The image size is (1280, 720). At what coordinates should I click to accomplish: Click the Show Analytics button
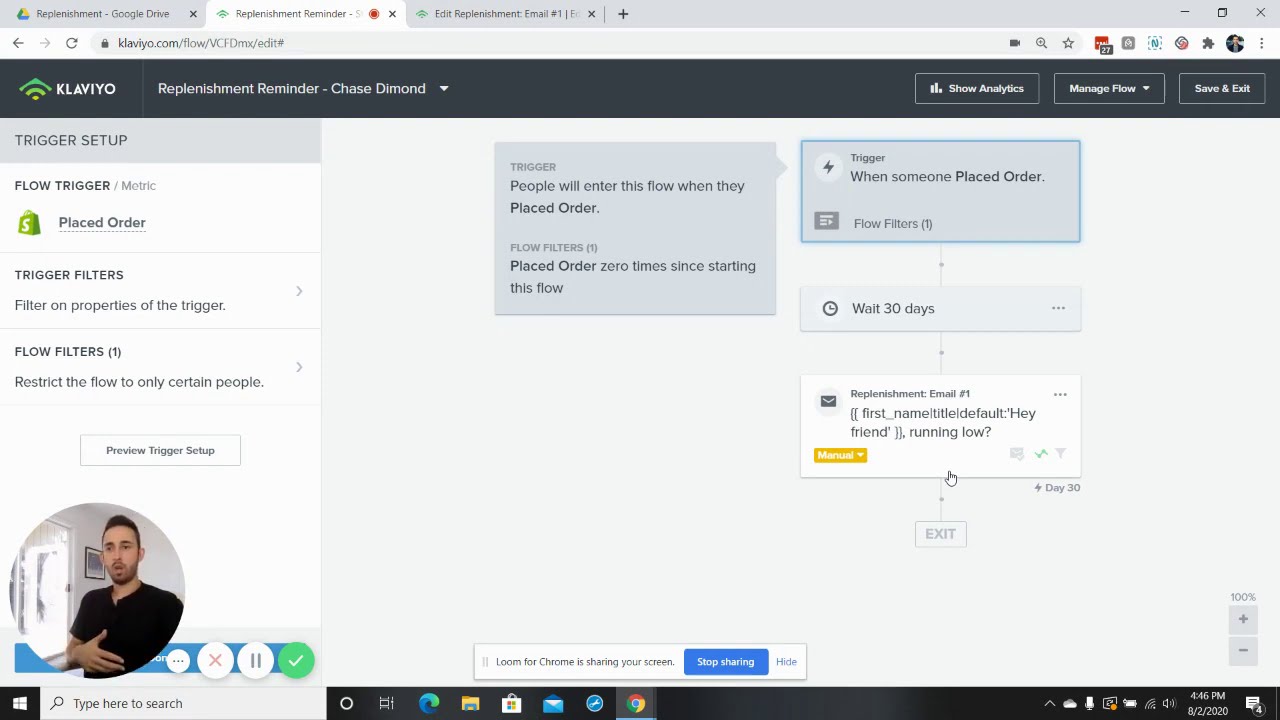click(x=976, y=89)
